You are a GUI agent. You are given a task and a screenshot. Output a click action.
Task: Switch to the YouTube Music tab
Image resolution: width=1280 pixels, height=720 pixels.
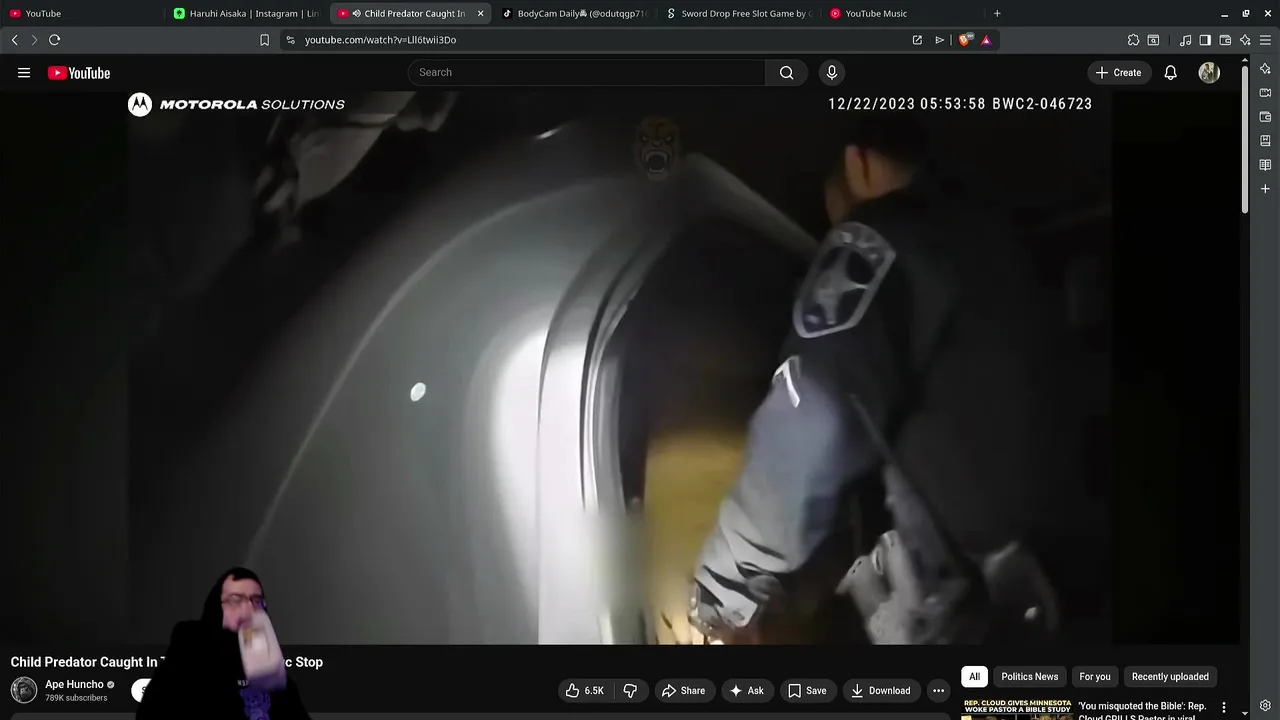[904, 13]
